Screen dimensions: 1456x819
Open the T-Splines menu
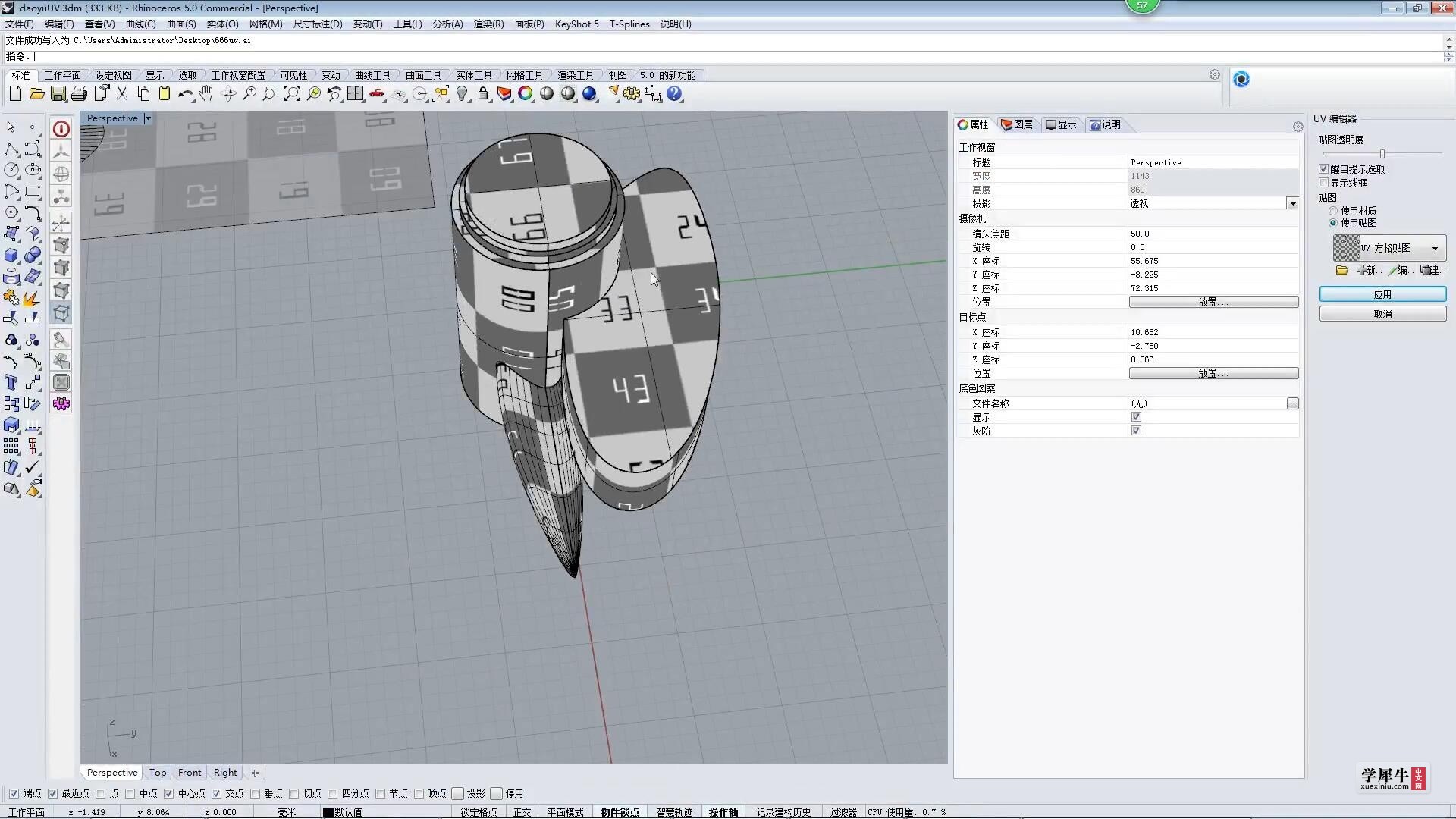coord(629,24)
